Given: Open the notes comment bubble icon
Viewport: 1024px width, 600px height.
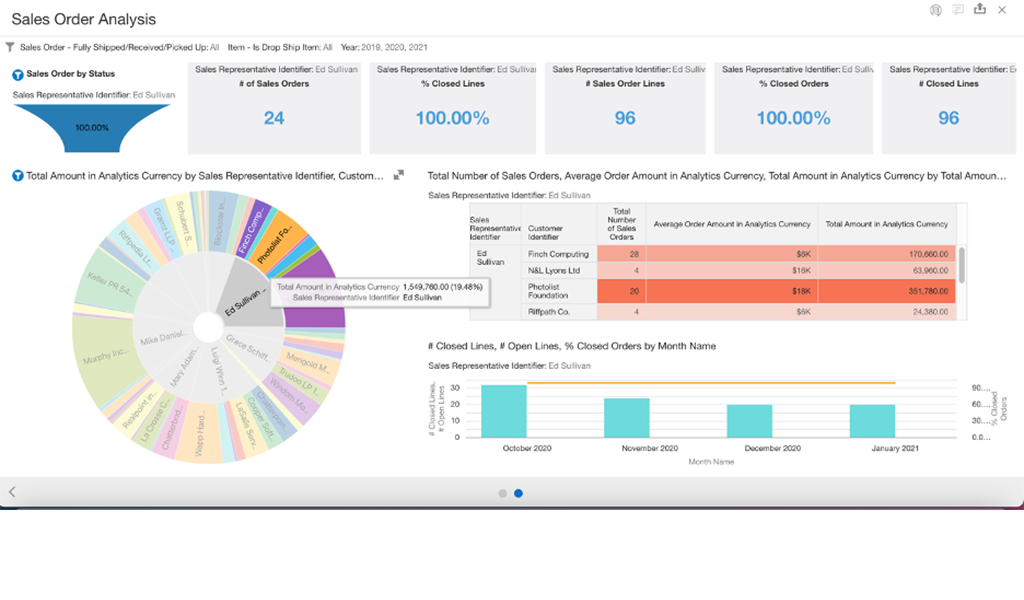Looking at the screenshot, I should [957, 10].
